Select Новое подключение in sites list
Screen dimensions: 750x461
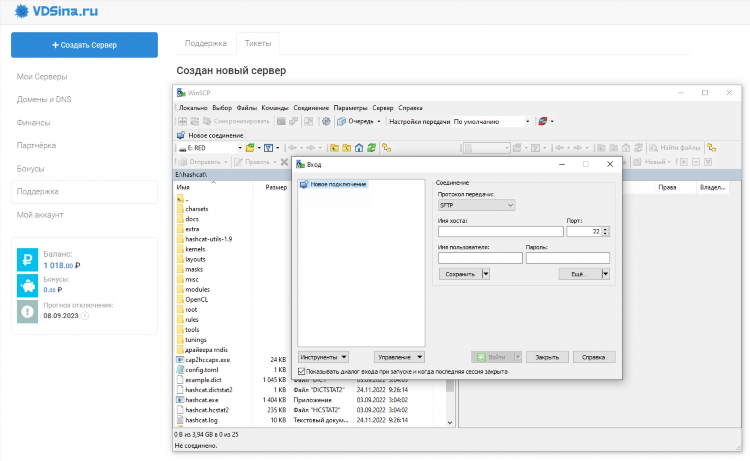coord(334,184)
